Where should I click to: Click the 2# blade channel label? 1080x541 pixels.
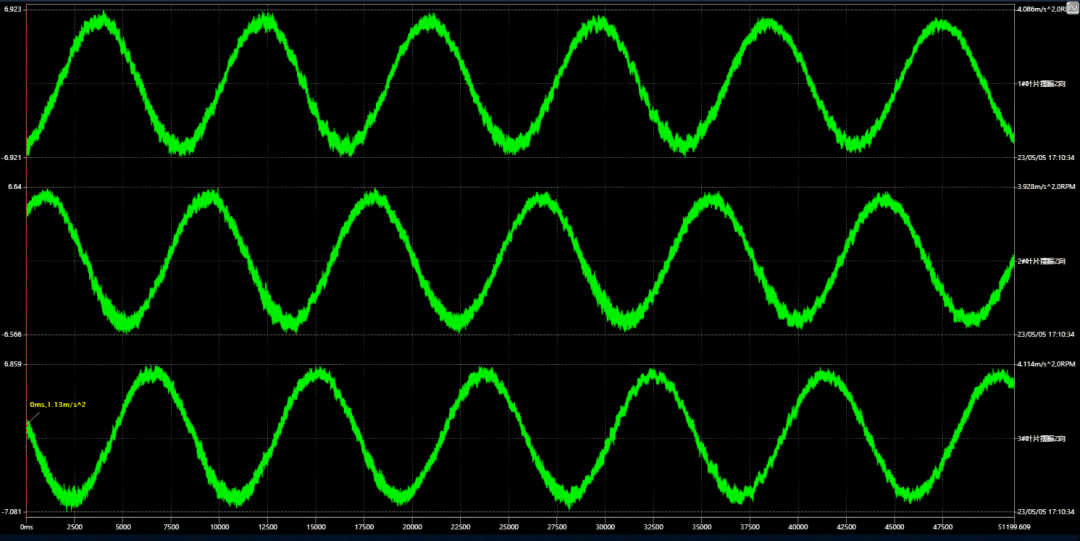[1047, 261]
